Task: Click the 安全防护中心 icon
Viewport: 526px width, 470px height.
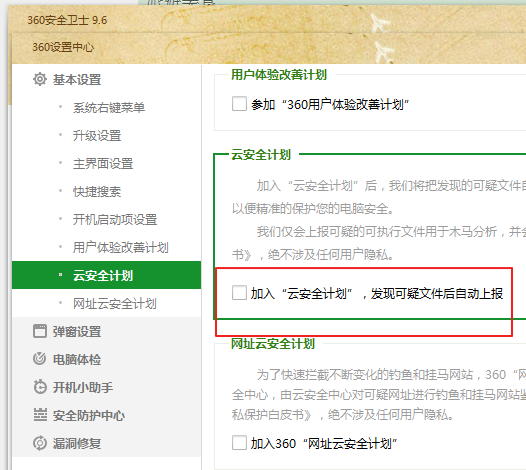Action: [40, 415]
